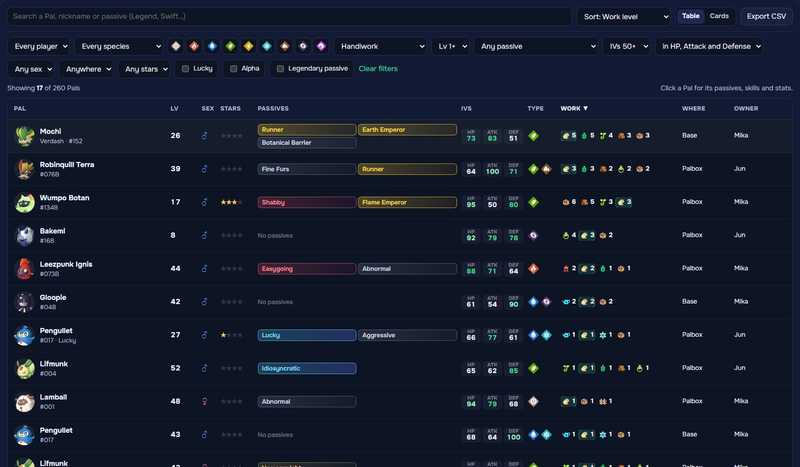This screenshot has height=467, width=800.
Task: Click Robinquill Terra's Fine Furs passive tag
Action: click(307, 169)
